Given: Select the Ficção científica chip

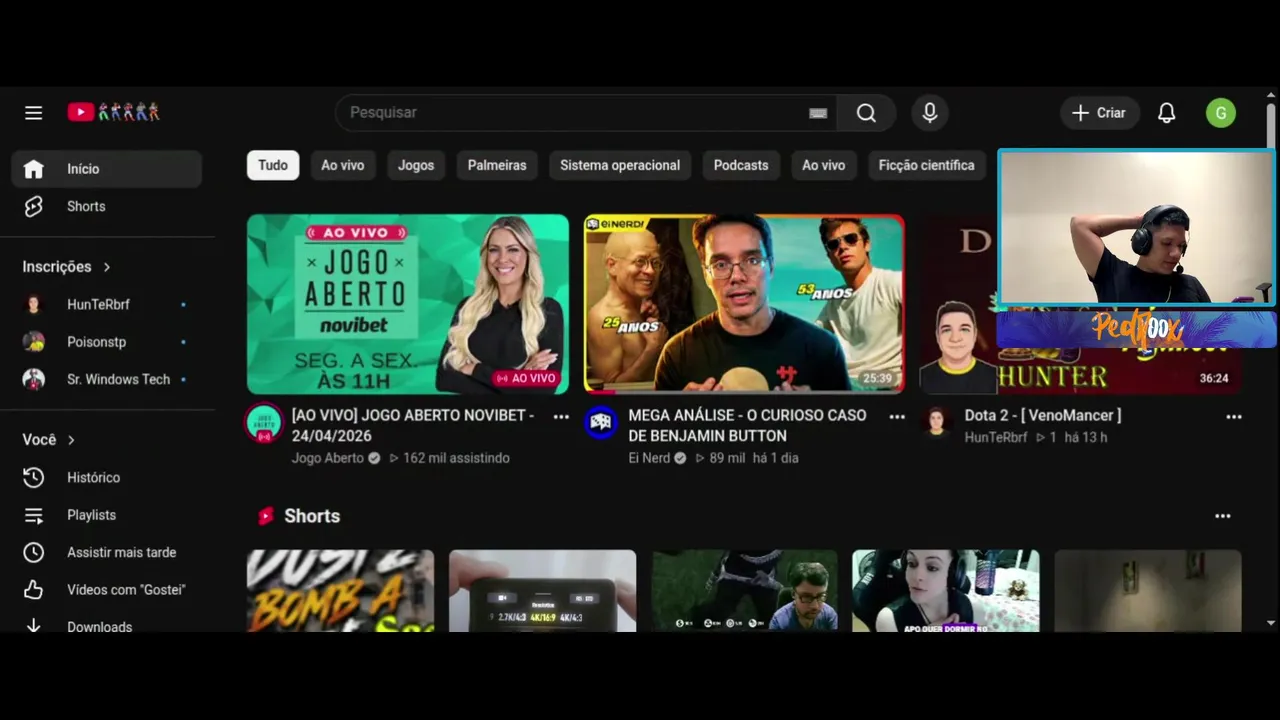Looking at the screenshot, I should (926, 165).
